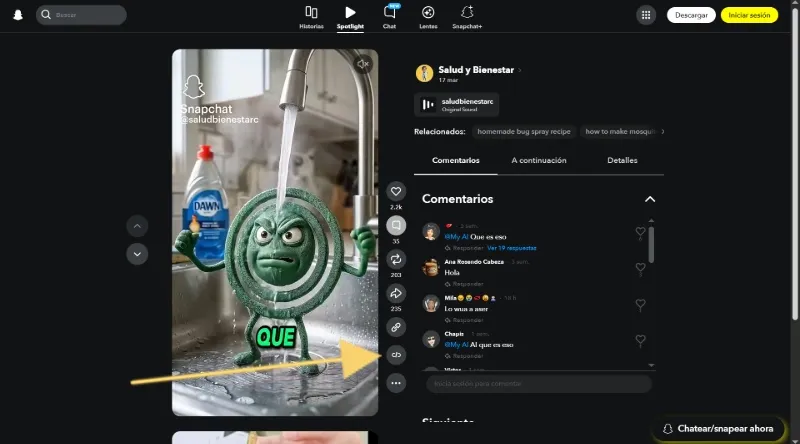Open the Snapchat+ section
The width and height of the screenshot is (800, 444).
[x=467, y=17]
